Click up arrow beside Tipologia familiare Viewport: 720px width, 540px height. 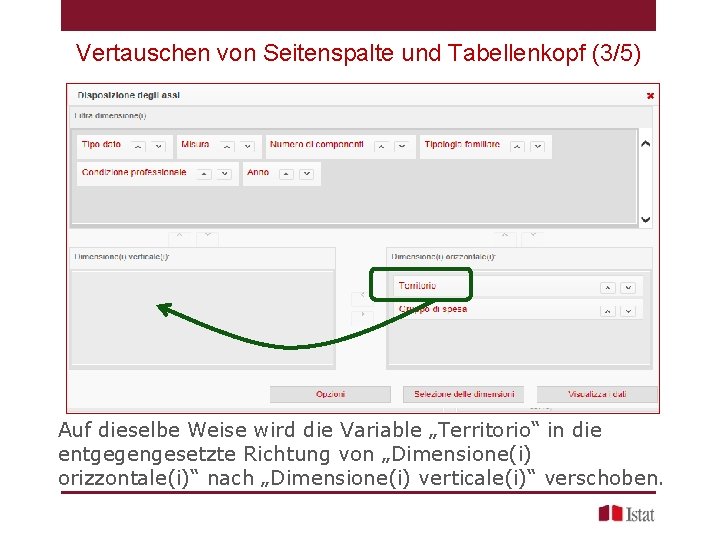[517, 146]
